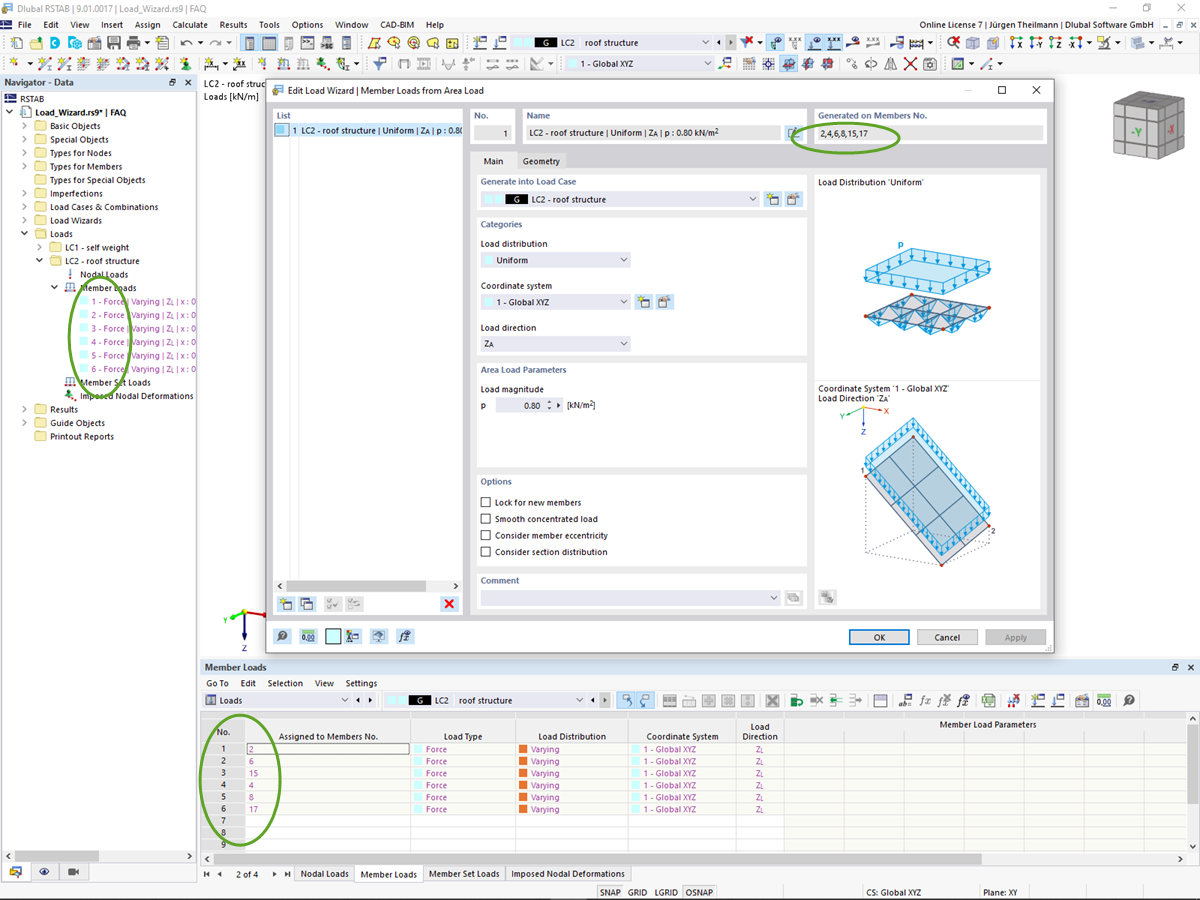Click new load case icon beside Generate into Load Case
Viewport: 1200px width, 900px height.
pyautogui.click(x=773, y=199)
